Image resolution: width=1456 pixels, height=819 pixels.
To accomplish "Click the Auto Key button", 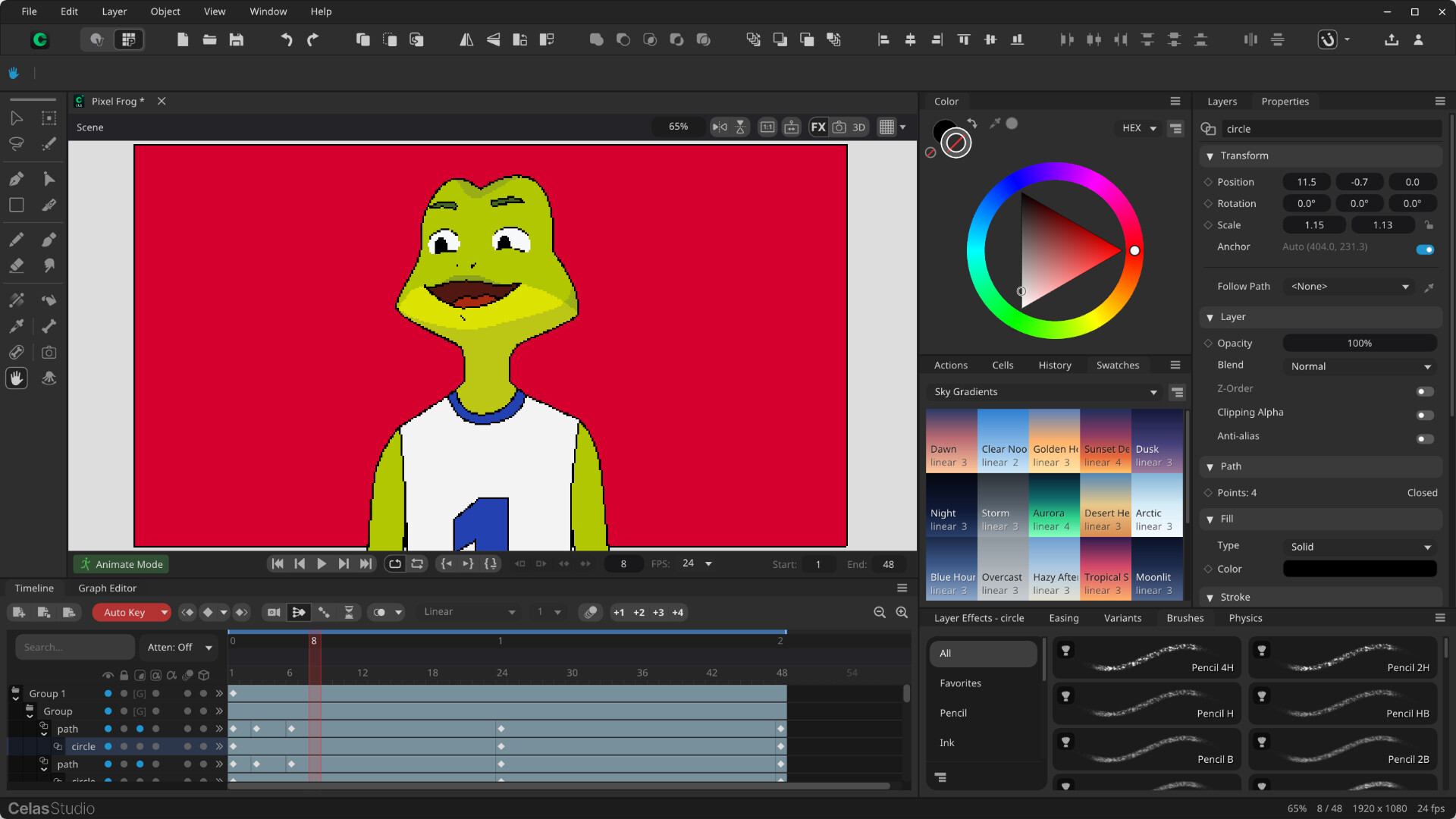I will (x=124, y=612).
